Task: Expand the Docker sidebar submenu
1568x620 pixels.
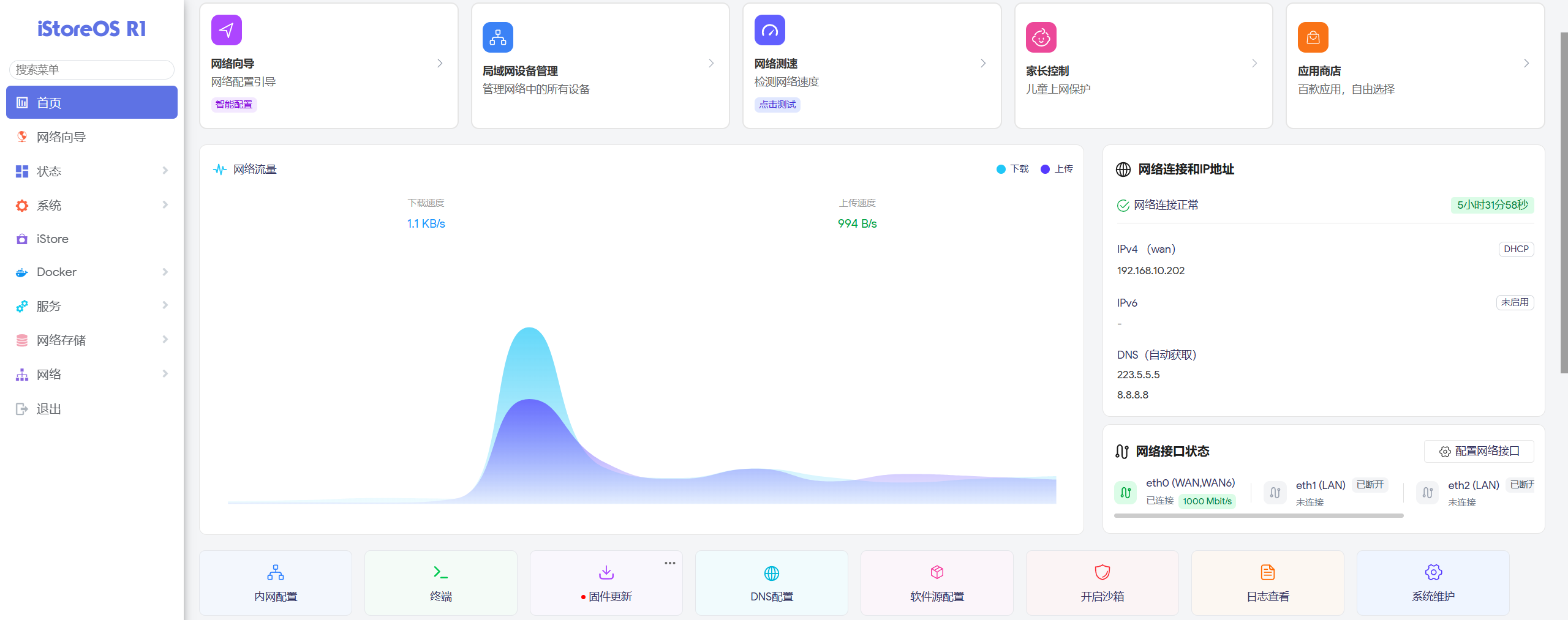Action: (92, 272)
